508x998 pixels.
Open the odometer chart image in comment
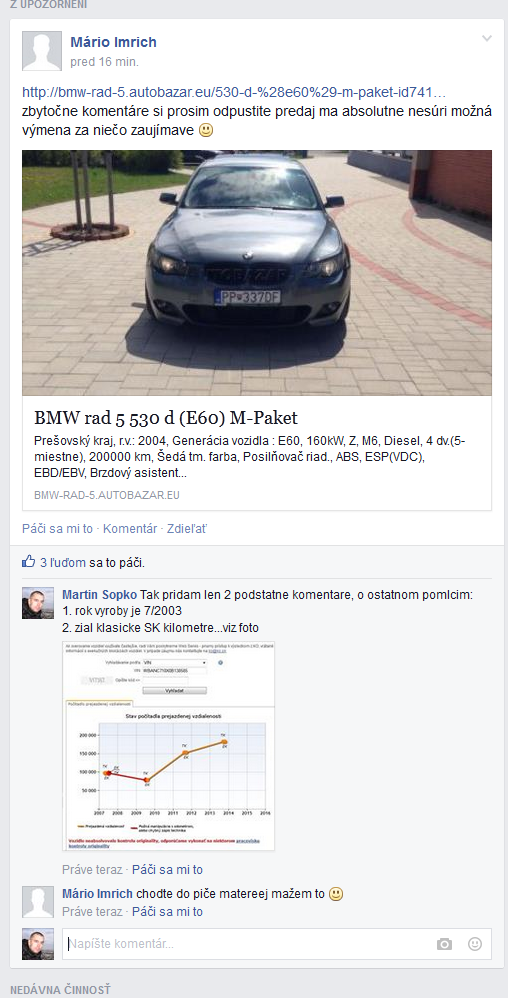tap(169, 746)
